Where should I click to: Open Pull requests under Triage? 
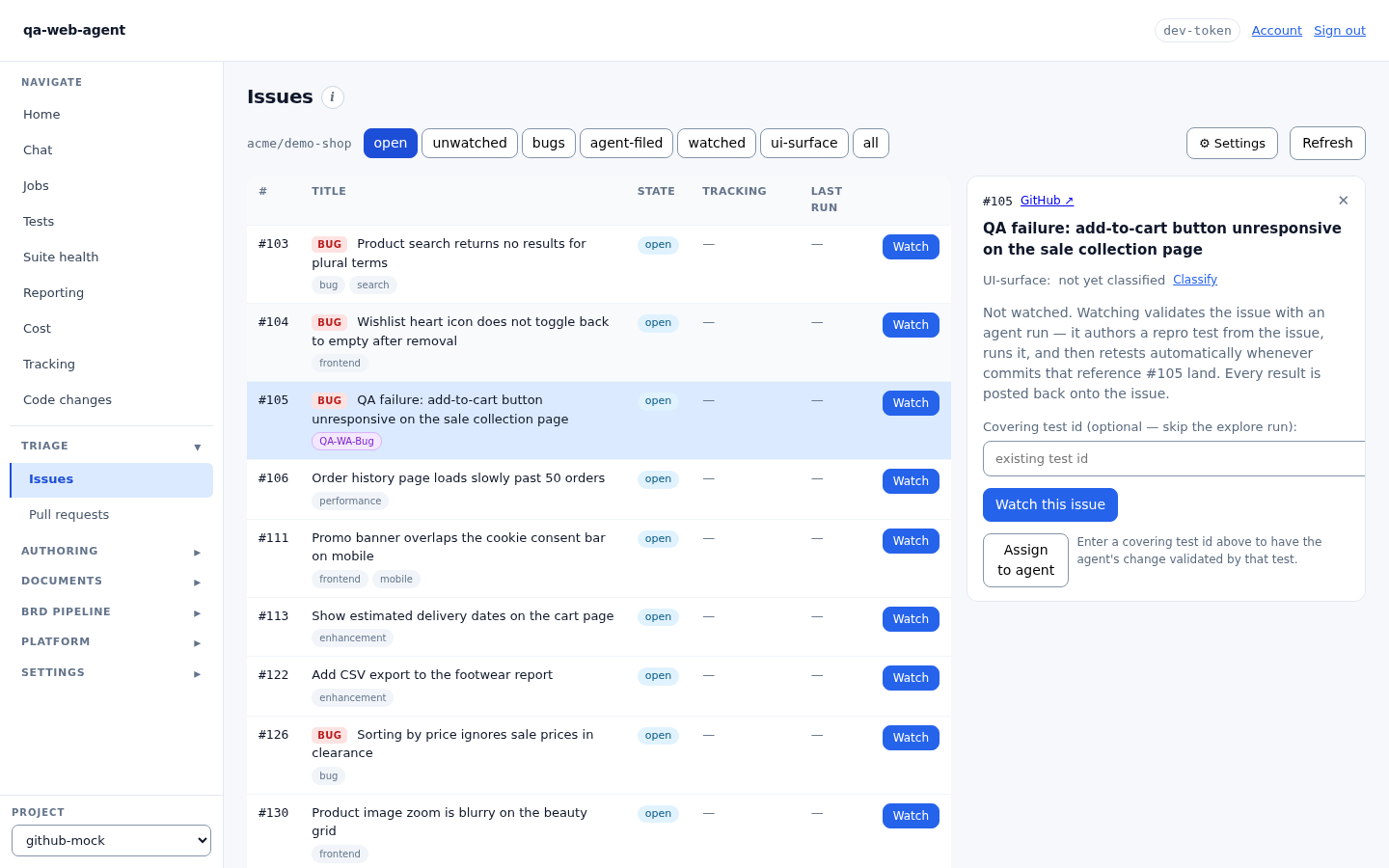tap(111, 515)
